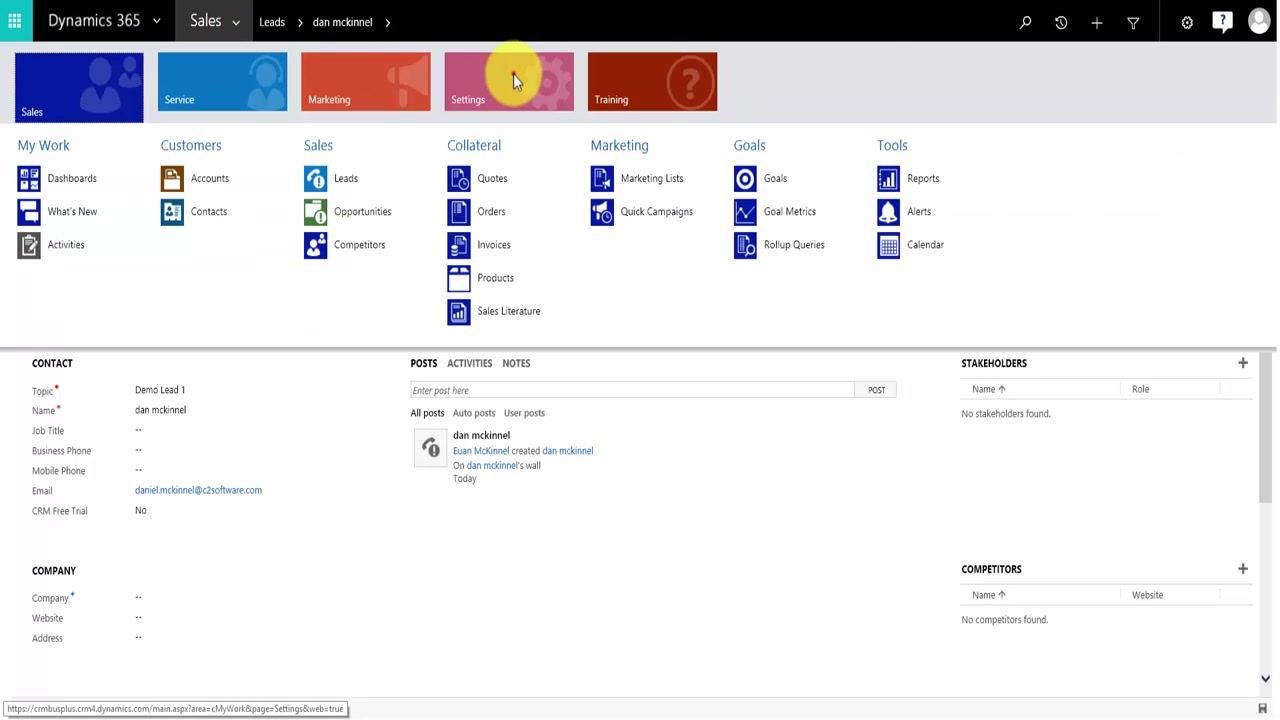This screenshot has width=1280, height=720.
Task: Open the Euan McKinnel link
Action: click(481, 451)
